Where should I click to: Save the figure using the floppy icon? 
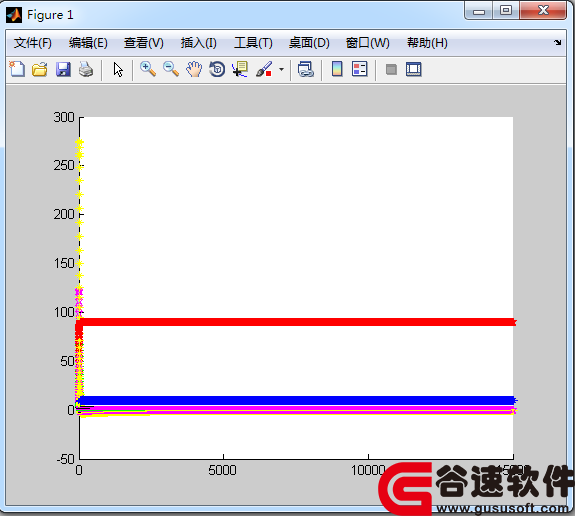[63, 69]
